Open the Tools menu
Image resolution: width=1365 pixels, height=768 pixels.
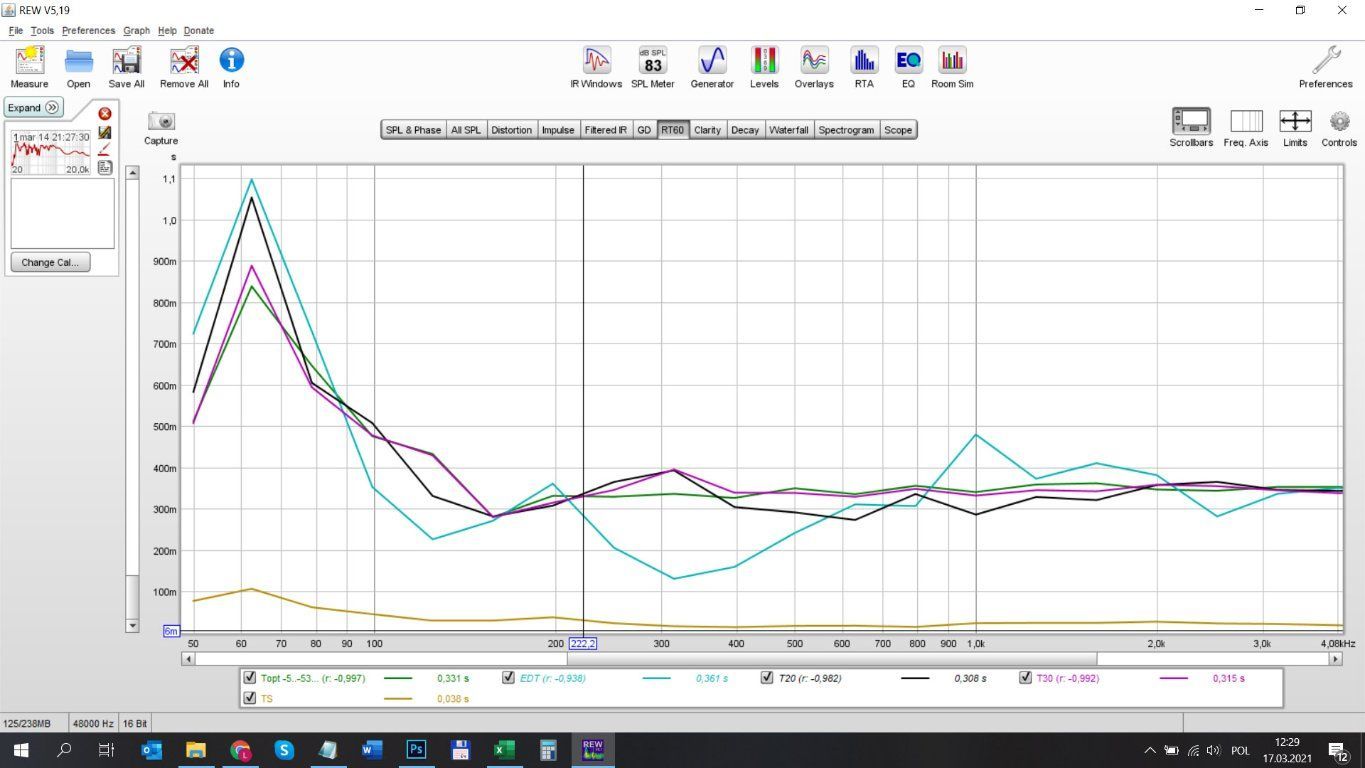[42, 31]
